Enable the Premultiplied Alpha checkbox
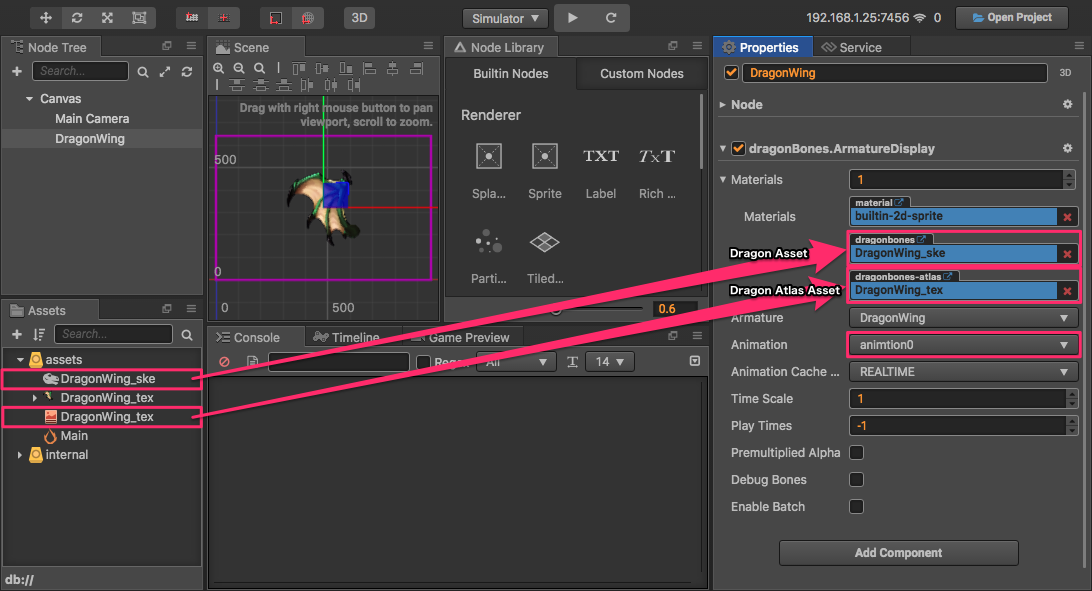1092x591 pixels. (857, 452)
